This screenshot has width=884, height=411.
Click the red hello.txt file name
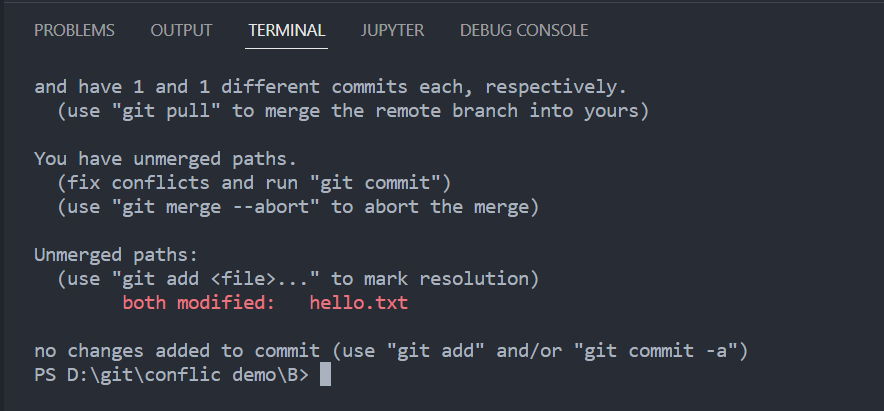[359, 303]
